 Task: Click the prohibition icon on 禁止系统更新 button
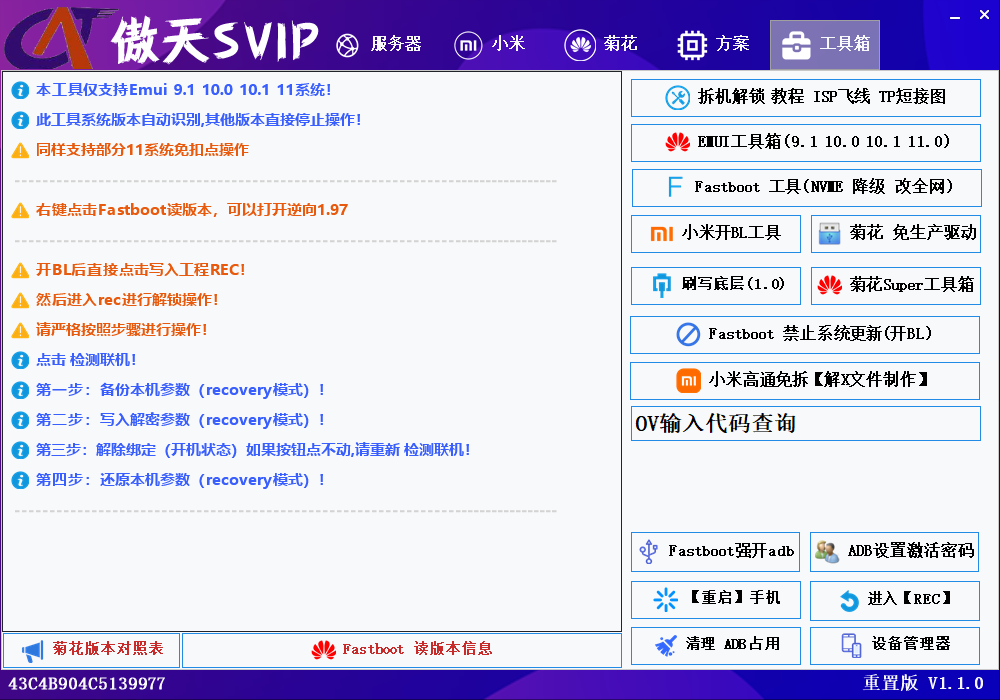pos(688,334)
